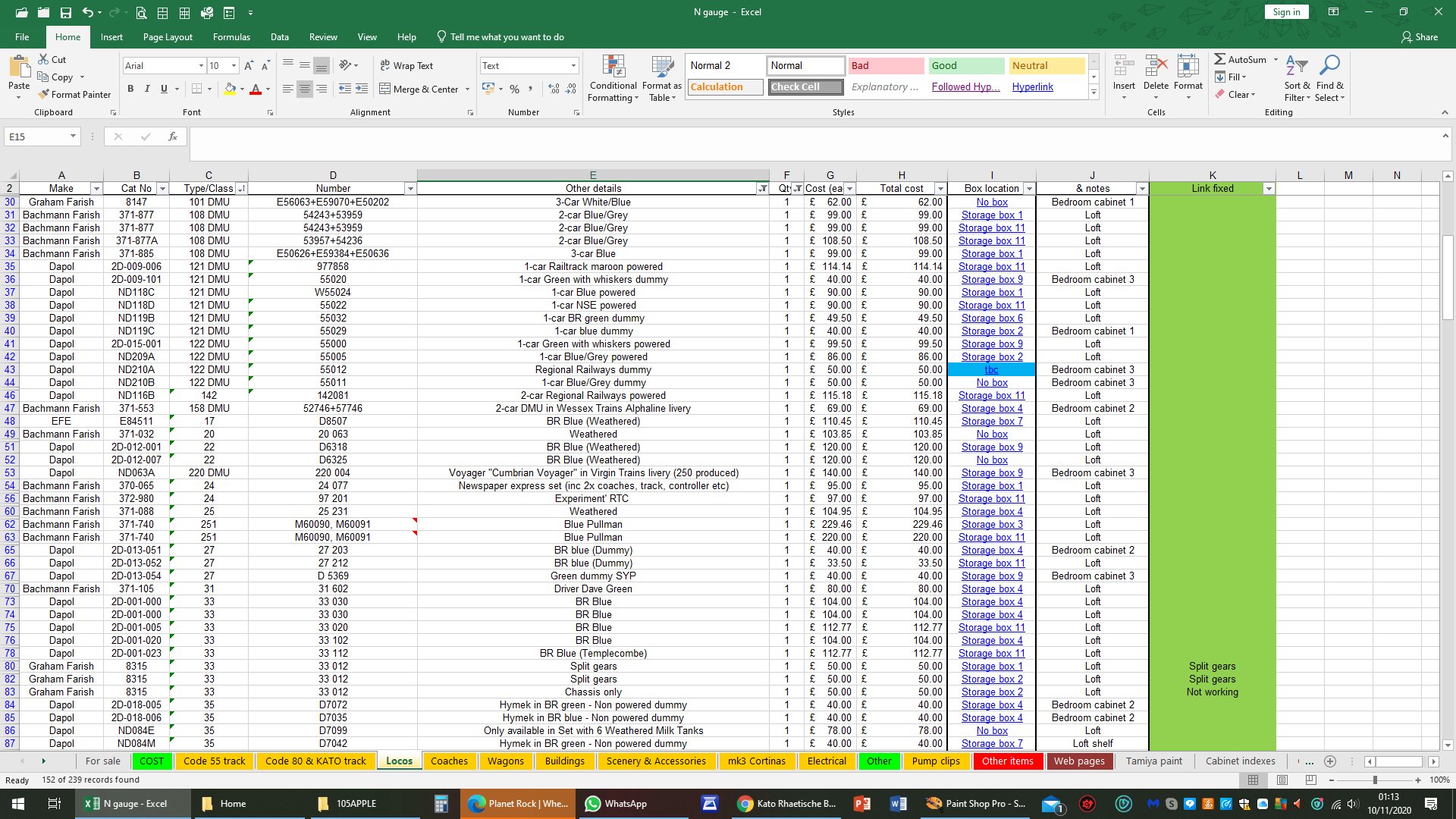Click the Delete cells icon

pyautogui.click(x=1156, y=67)
